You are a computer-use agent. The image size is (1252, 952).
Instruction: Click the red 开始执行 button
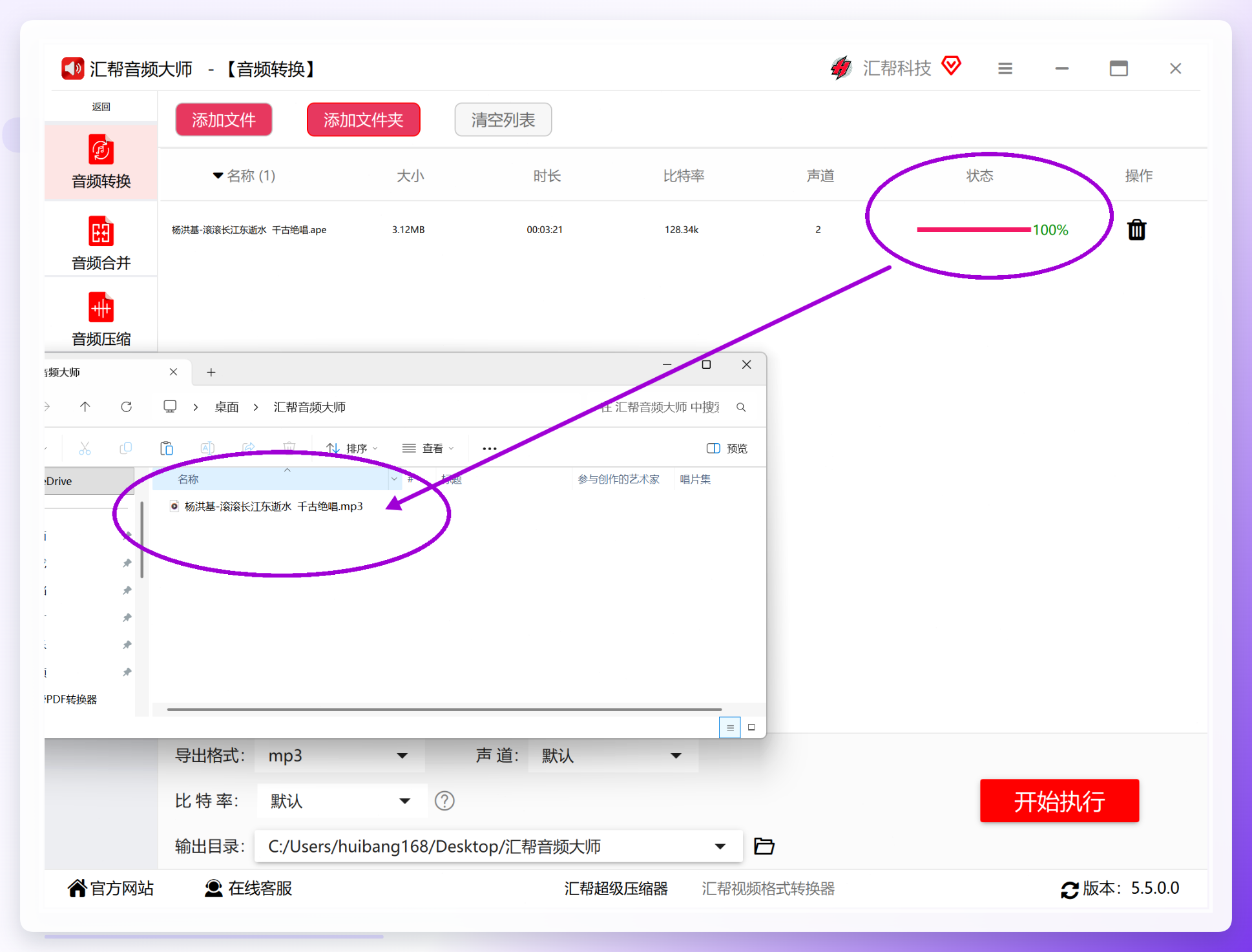click(x=1059, y=801)
